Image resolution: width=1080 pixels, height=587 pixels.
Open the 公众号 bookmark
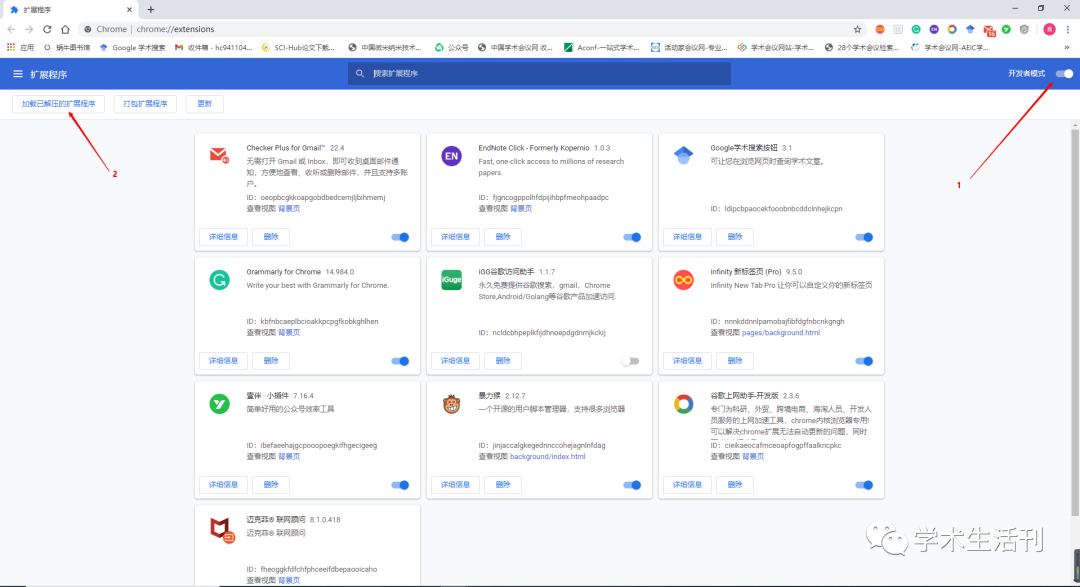(452, 48)
